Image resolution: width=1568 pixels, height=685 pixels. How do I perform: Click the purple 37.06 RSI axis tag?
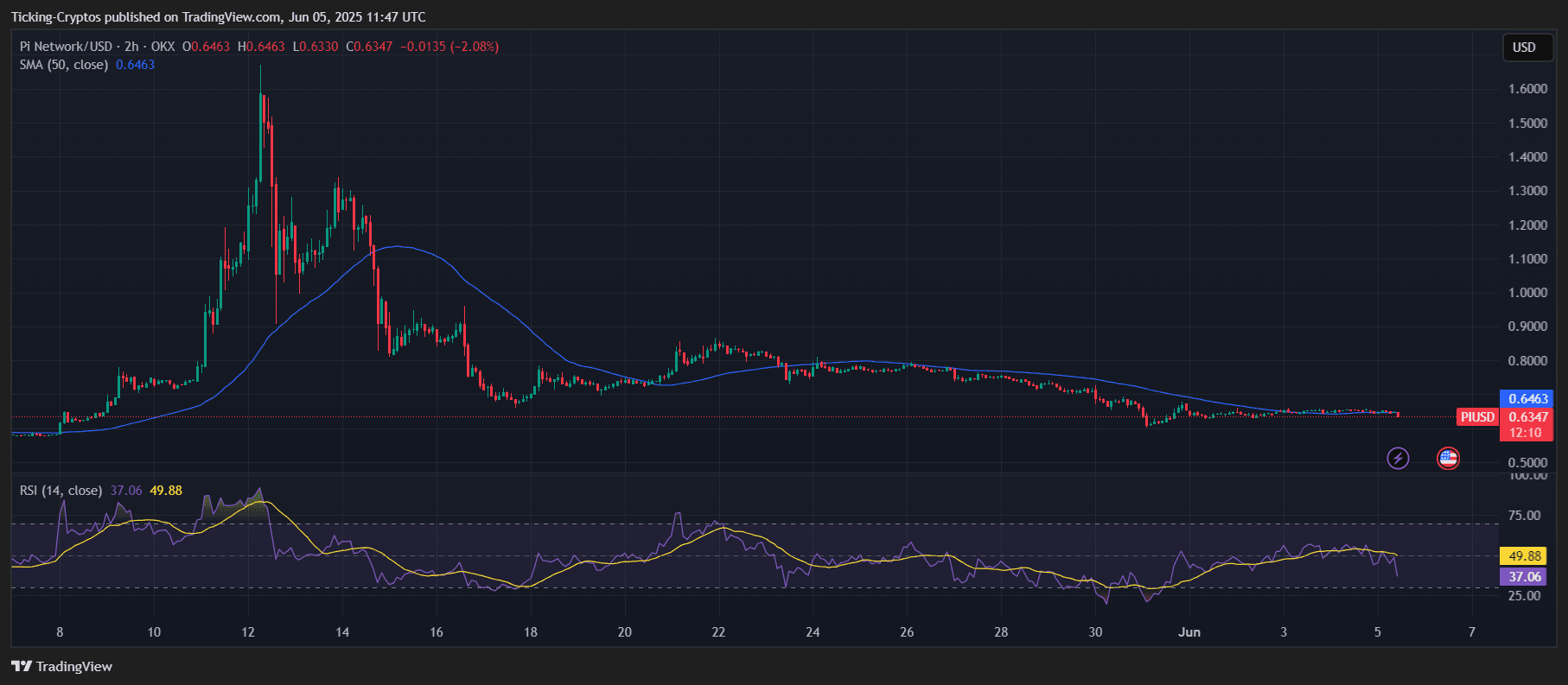[1524, 576]
